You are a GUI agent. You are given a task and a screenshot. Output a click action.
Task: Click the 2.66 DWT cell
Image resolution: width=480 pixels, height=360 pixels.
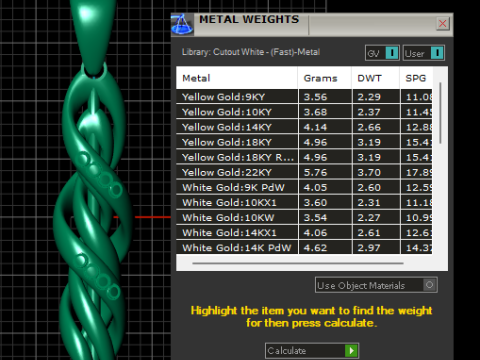click(376, 127)
